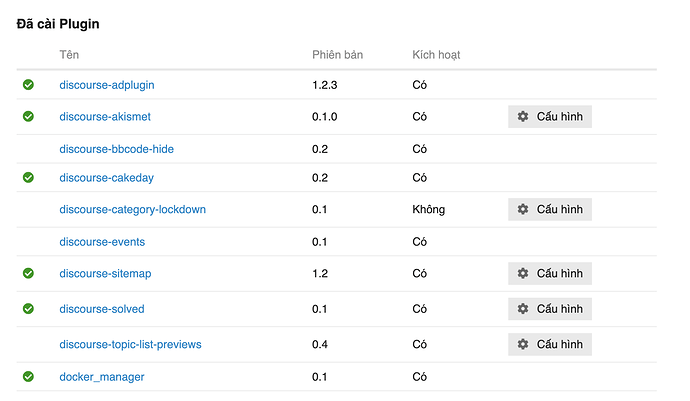Open the discourse-adplugin plugin link

coord(107,85)
